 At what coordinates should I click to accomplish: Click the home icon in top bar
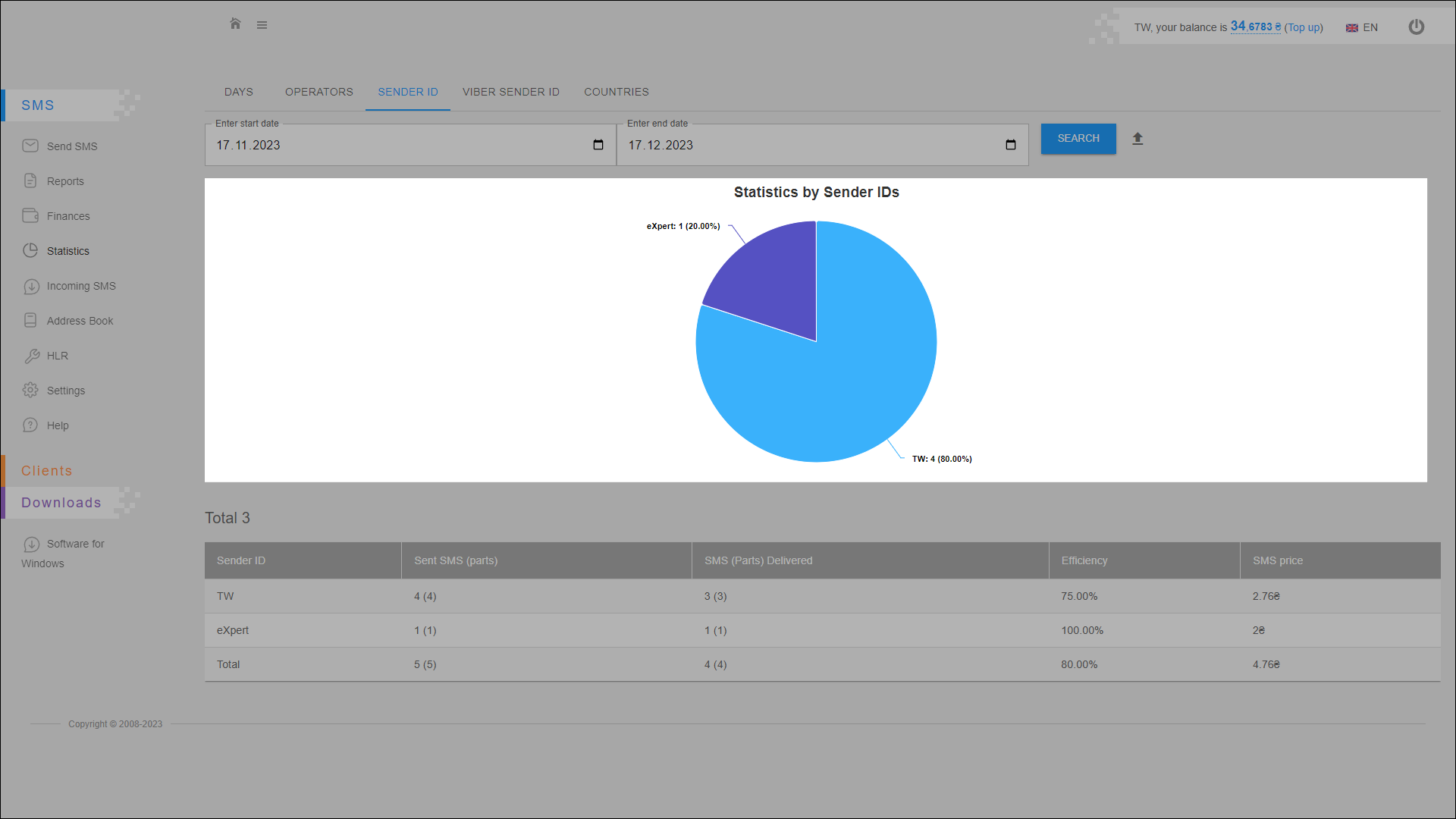[235, 24]
